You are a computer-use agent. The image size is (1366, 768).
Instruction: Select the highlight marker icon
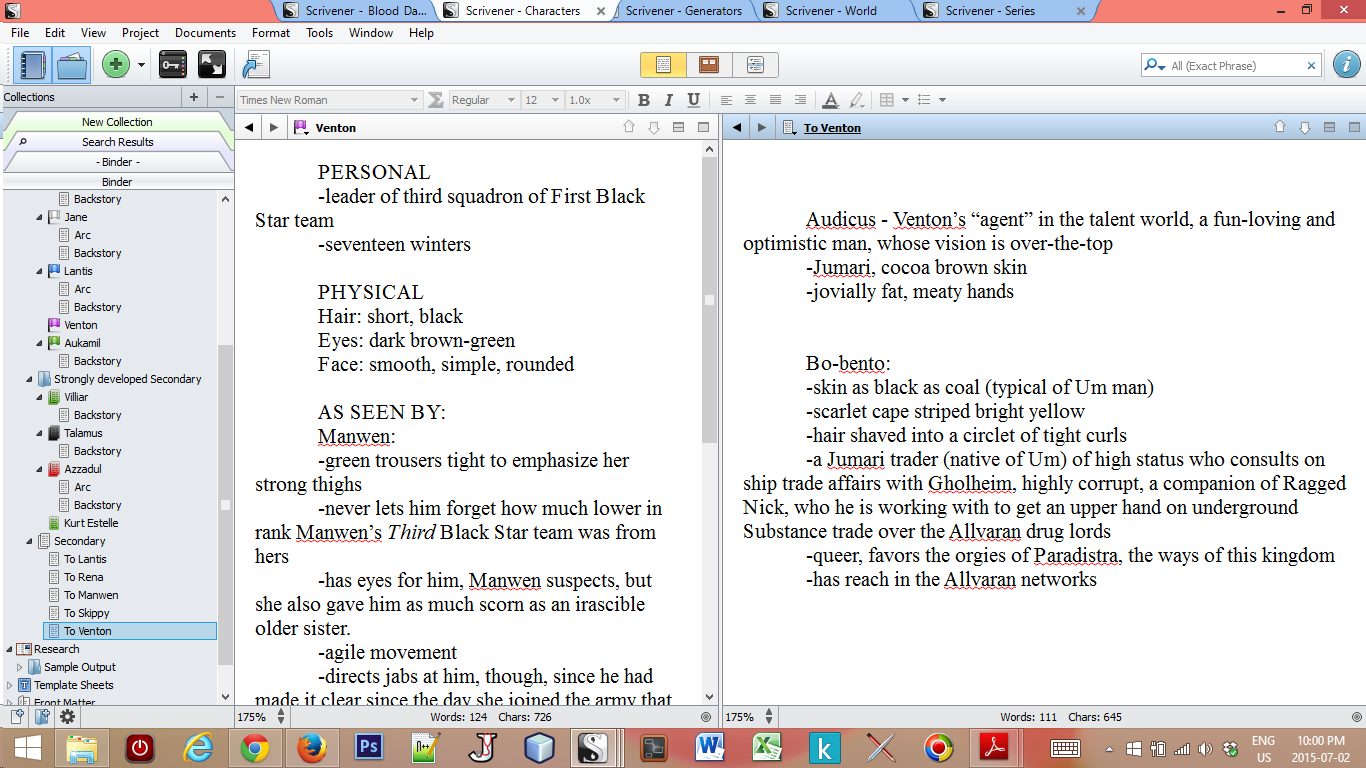(856, 100)
